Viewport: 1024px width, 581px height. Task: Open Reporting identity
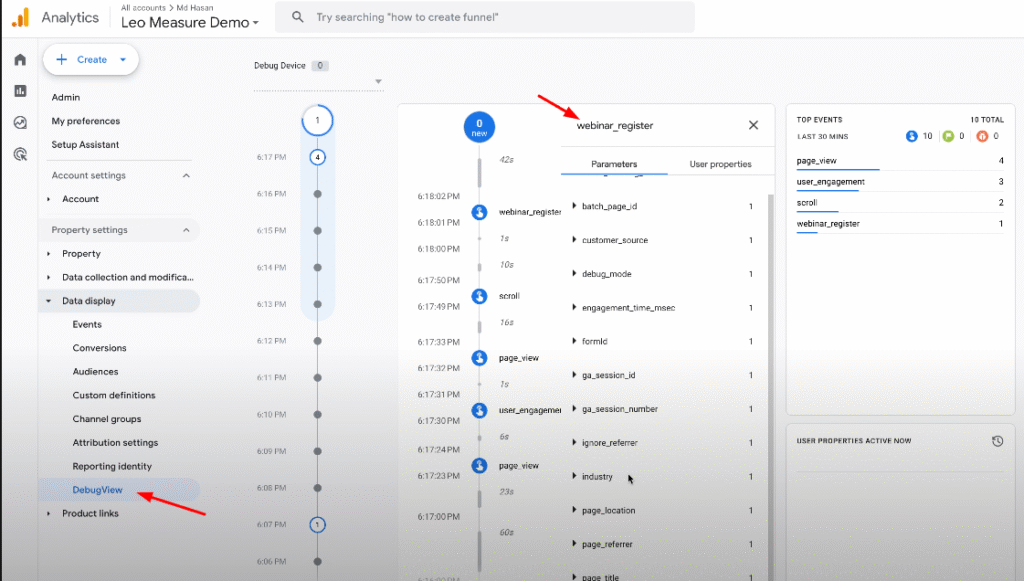click(x=112, y=466)
